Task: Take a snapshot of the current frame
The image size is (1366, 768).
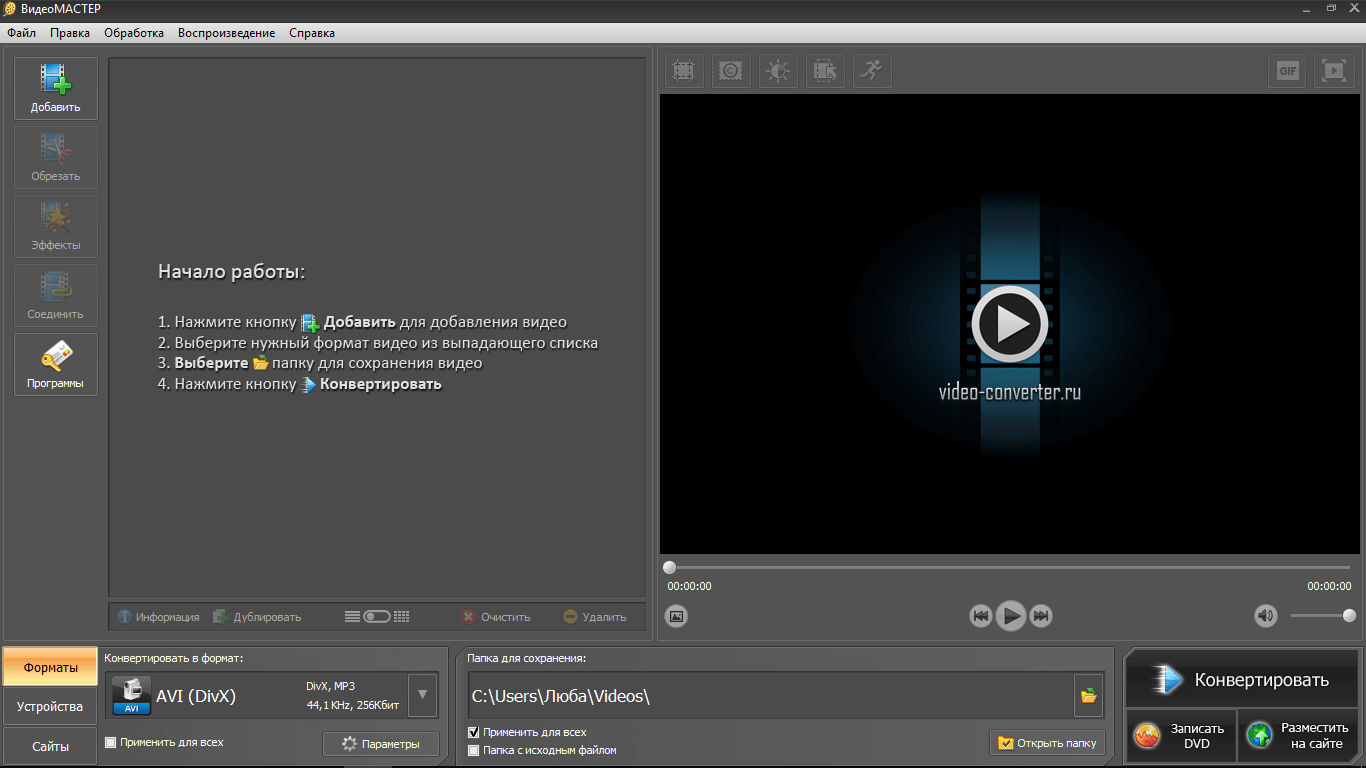Action: 676,616
